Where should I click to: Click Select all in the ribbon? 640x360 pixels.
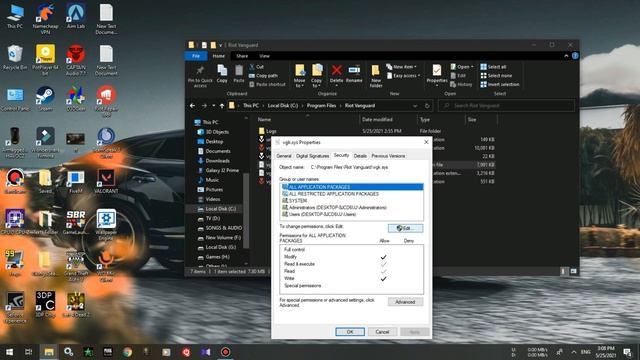493,67
